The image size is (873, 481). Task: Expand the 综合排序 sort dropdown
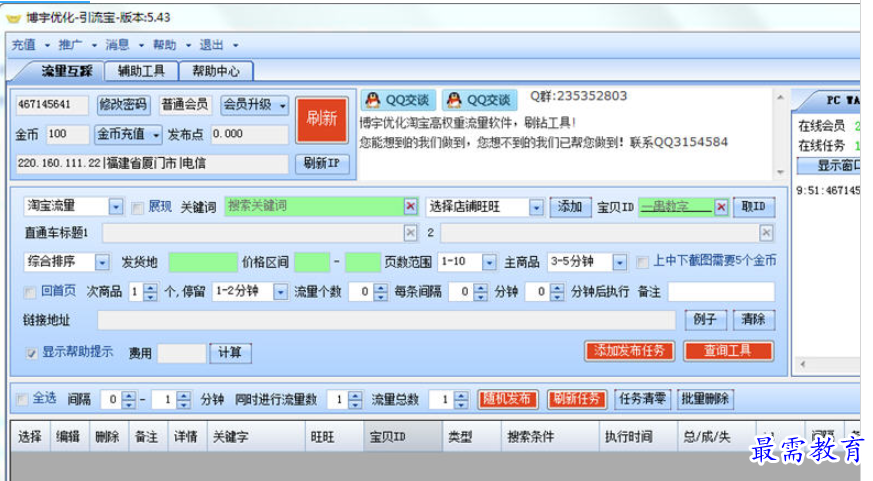coord(102,262)
